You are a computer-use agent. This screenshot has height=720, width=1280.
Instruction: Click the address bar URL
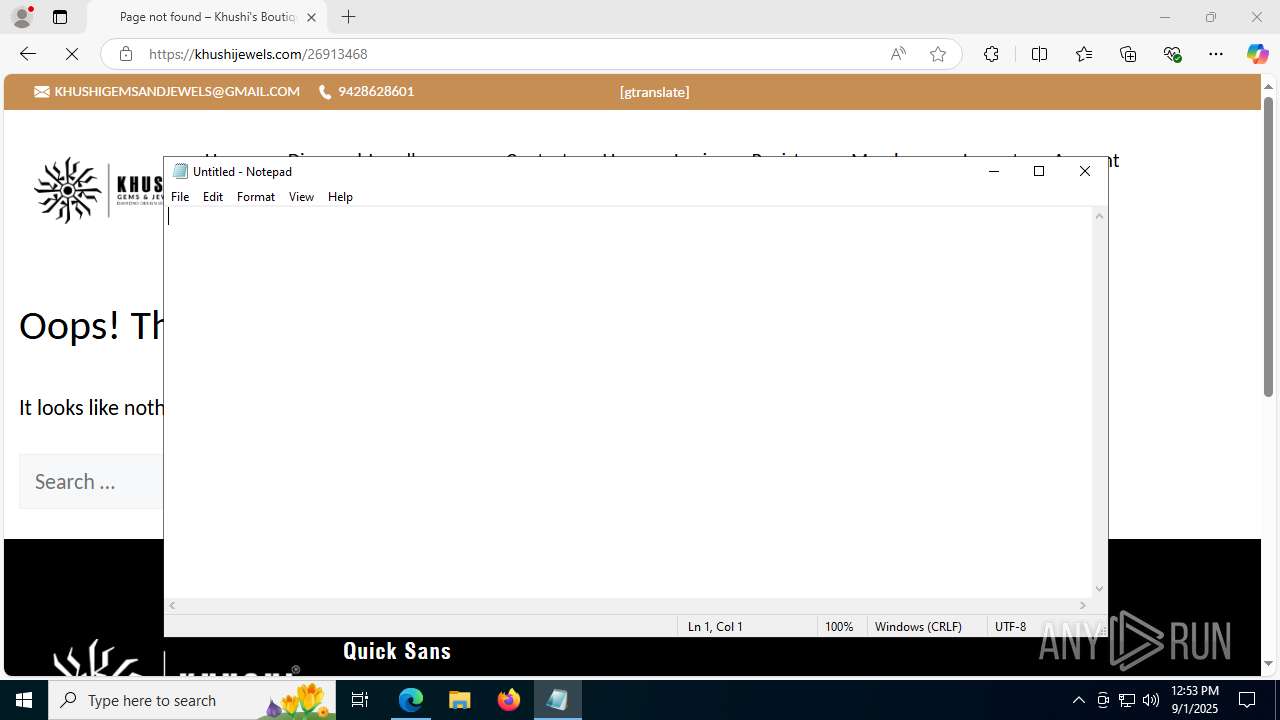click(258, 54)
